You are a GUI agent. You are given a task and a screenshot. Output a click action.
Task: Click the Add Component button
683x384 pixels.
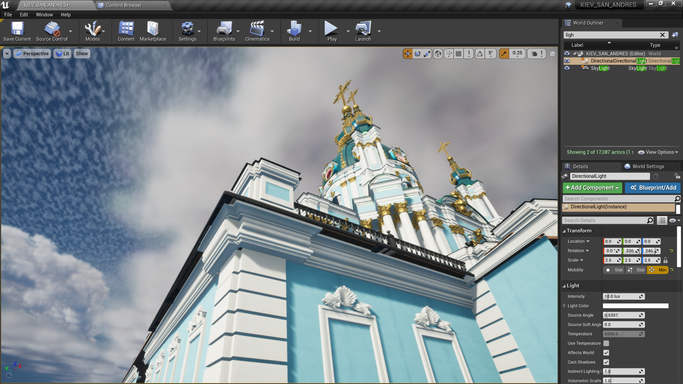(x=592, y=188)
